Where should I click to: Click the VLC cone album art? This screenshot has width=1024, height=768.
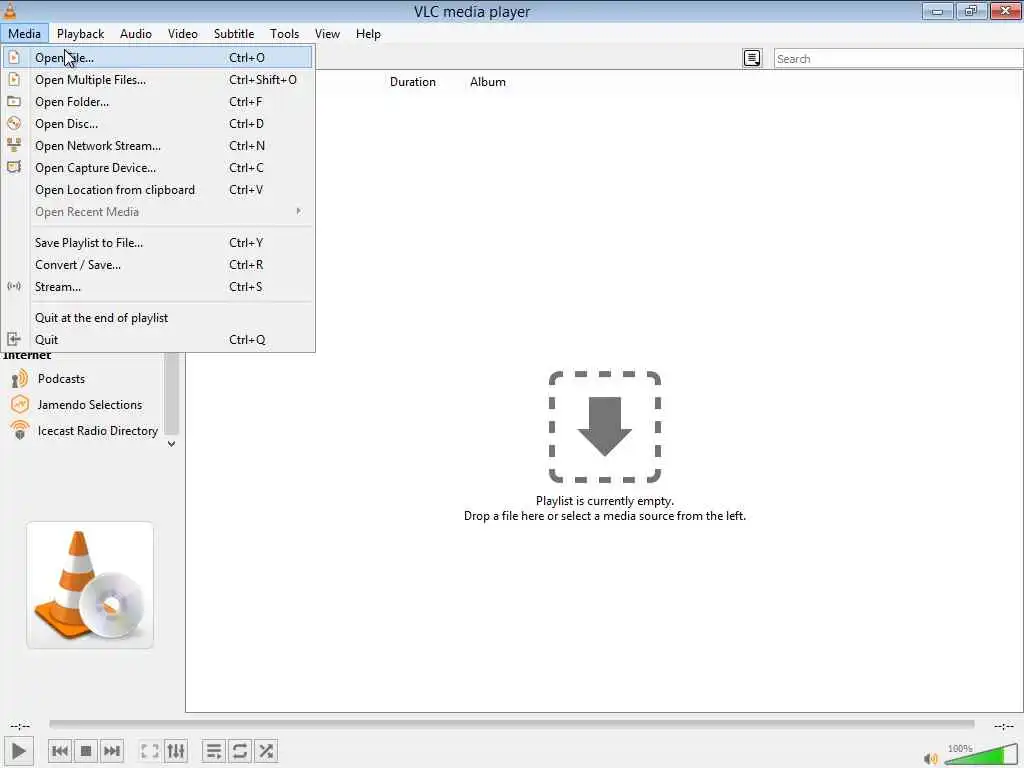[90, 585]
